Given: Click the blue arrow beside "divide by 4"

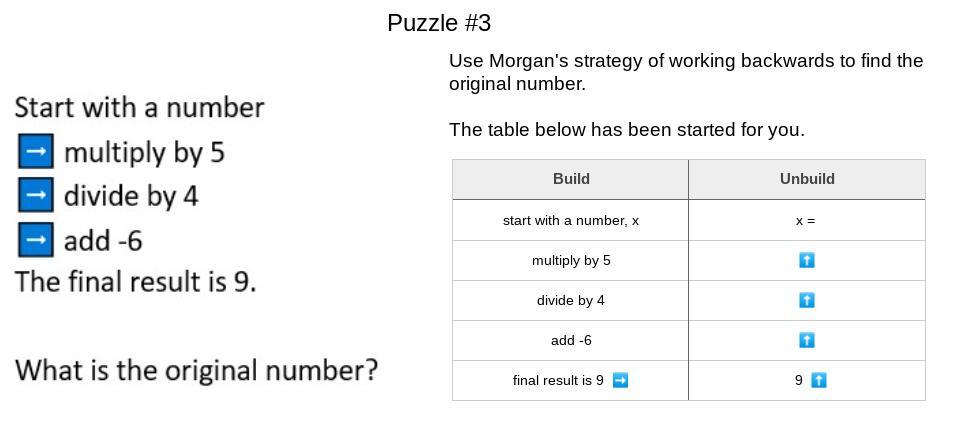Looking at the screenshot, I should click(x=36, y=195).
